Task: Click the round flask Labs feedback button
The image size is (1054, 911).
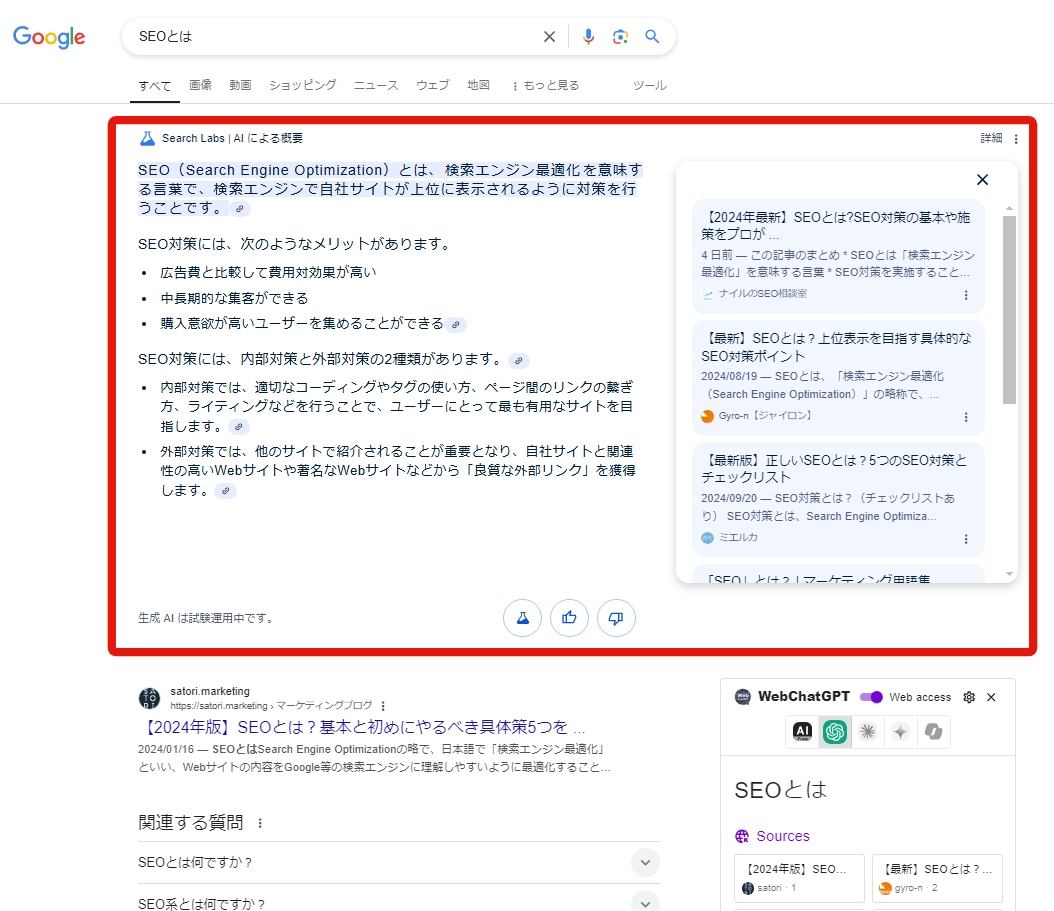Action: [522, 618]
